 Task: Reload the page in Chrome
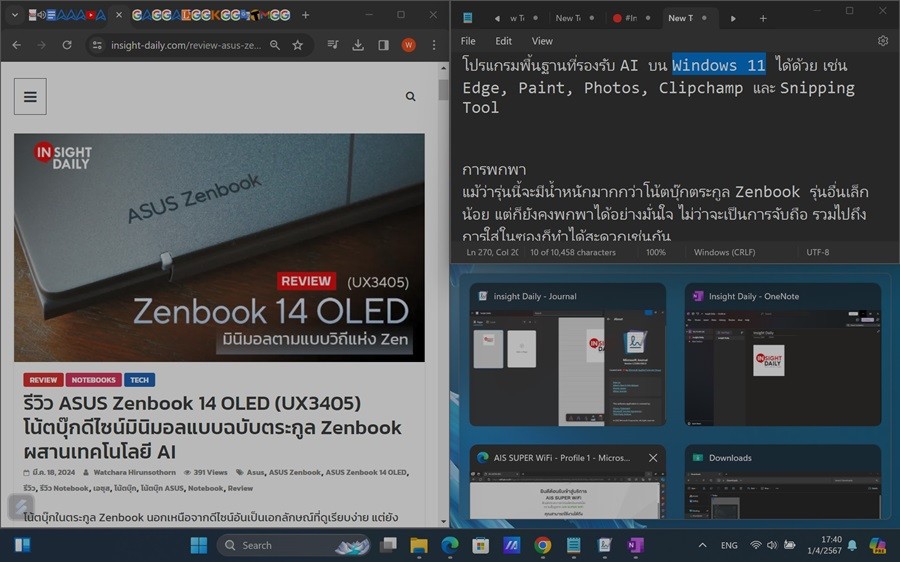[x=67, y=45]
